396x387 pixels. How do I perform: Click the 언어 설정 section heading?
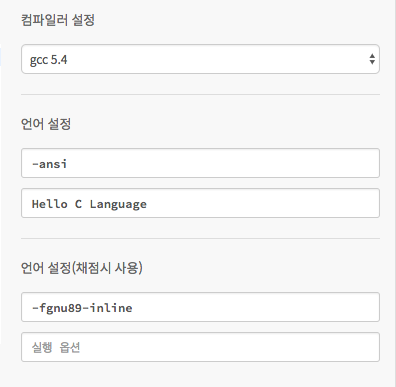pos(46,124)
